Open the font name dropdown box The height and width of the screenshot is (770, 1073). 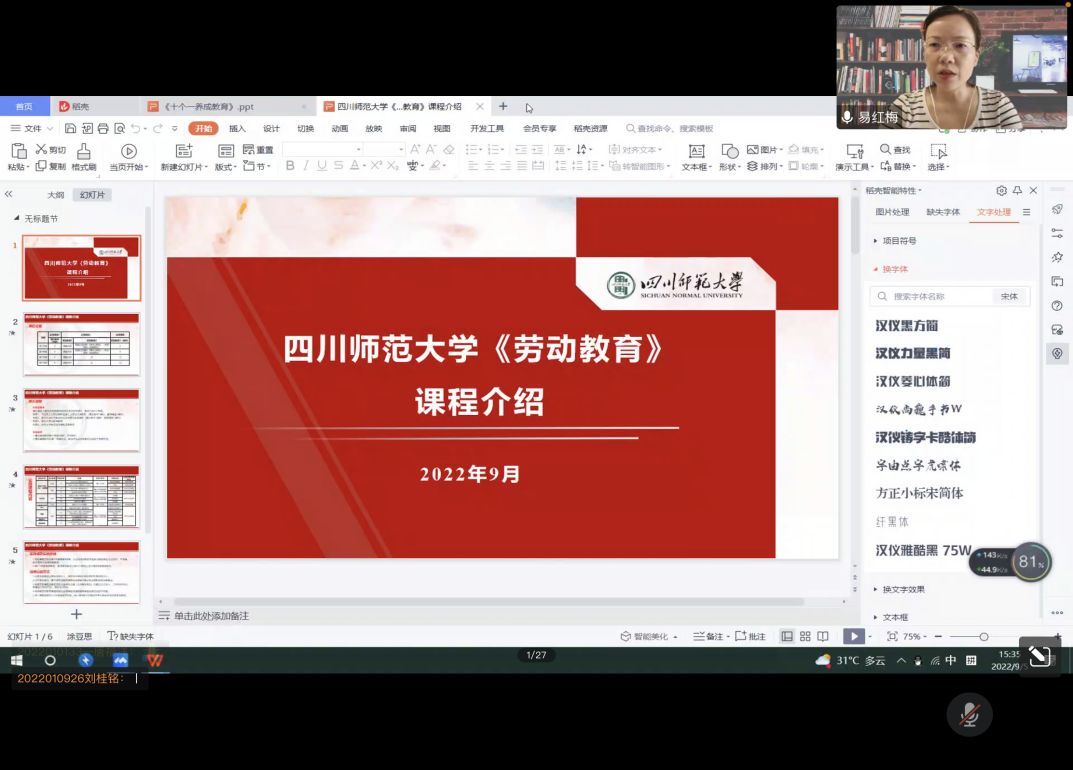322,149
